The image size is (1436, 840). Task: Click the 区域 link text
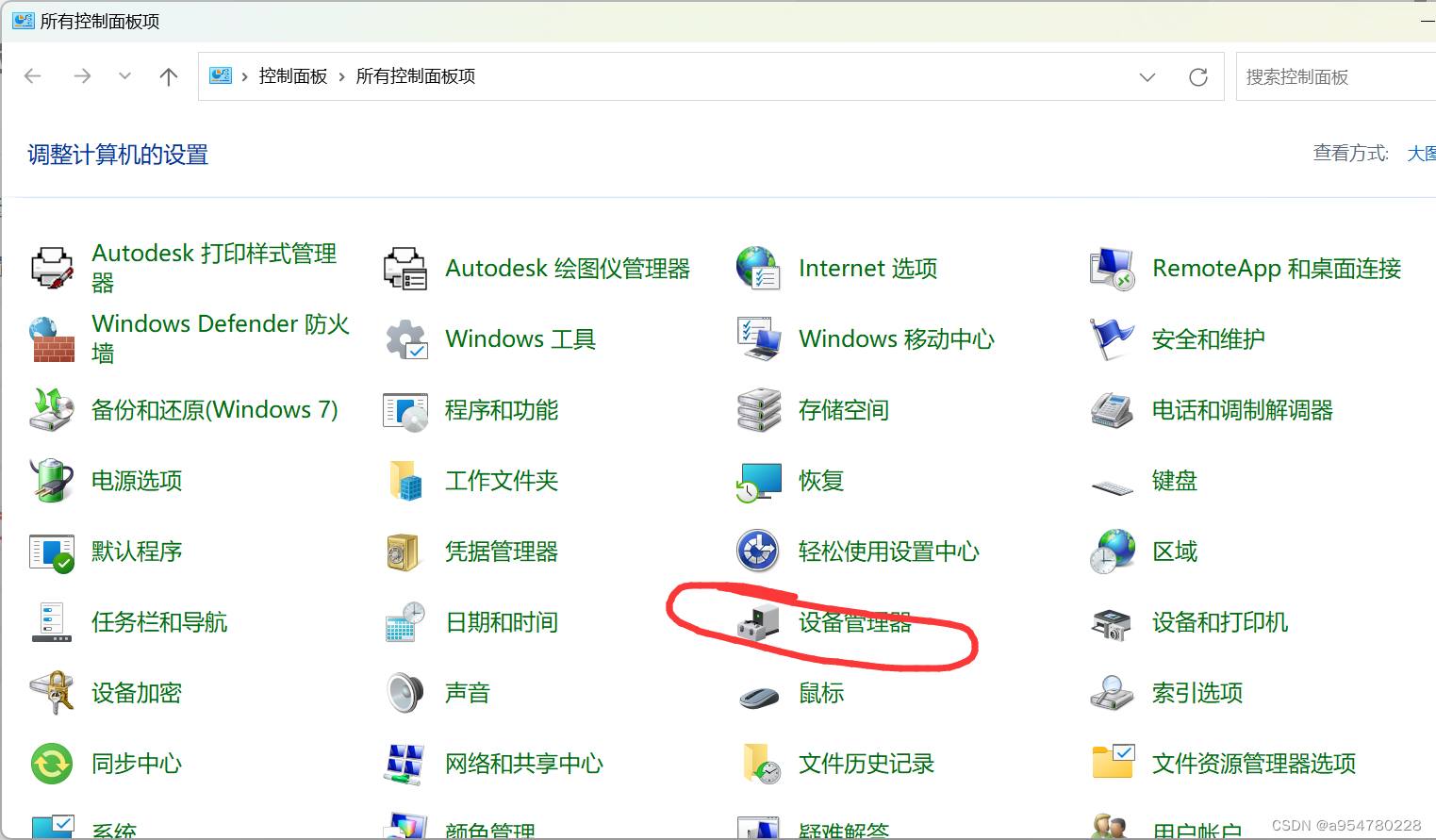coord(1175,552)
